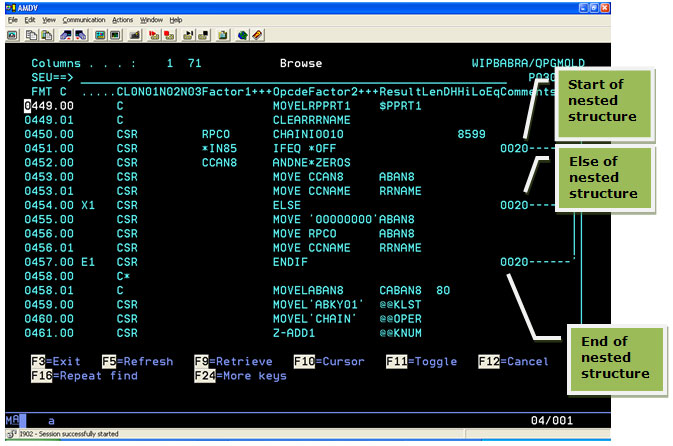Click ANDNE*ZEROS on line 0452.00
This screenshot has width=673, height=446.
[x=312, y=162]
